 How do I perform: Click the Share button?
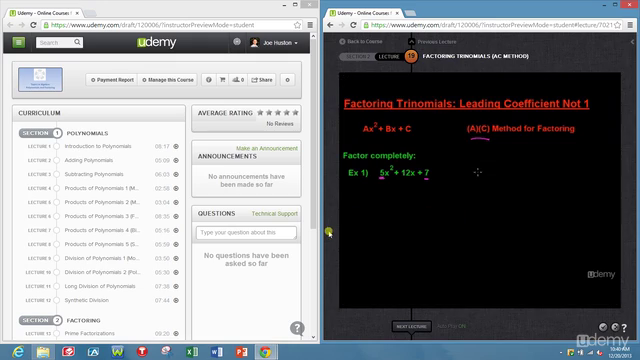click(262, 80)
